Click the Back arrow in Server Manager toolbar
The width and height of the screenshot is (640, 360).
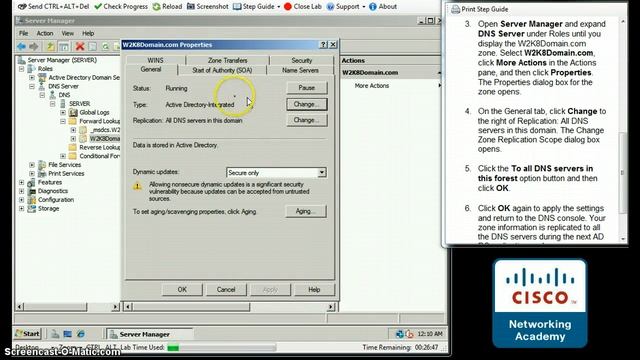[x=22, y=47]
